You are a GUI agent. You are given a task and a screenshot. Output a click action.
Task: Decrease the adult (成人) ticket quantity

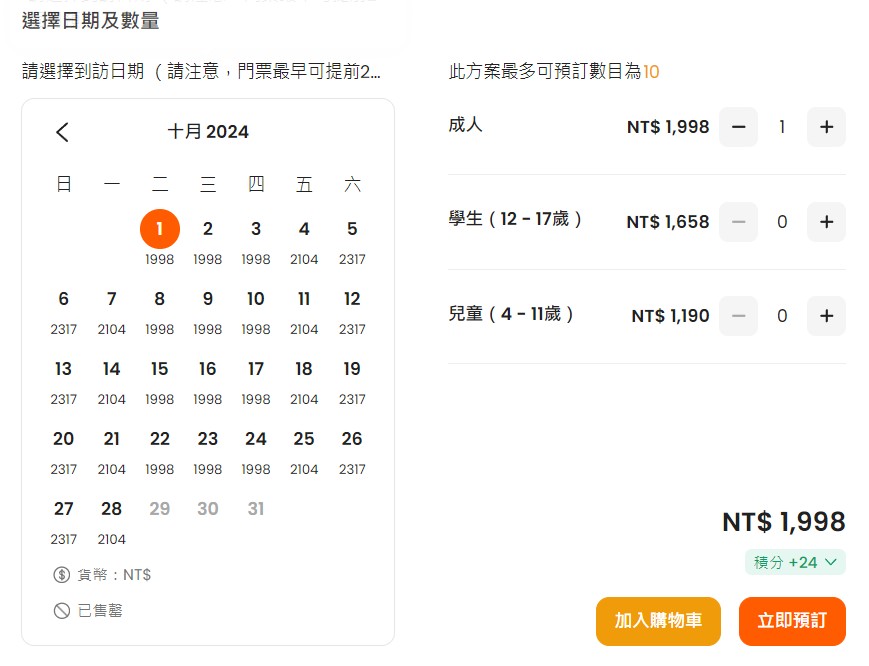click(x=738, y=127)
